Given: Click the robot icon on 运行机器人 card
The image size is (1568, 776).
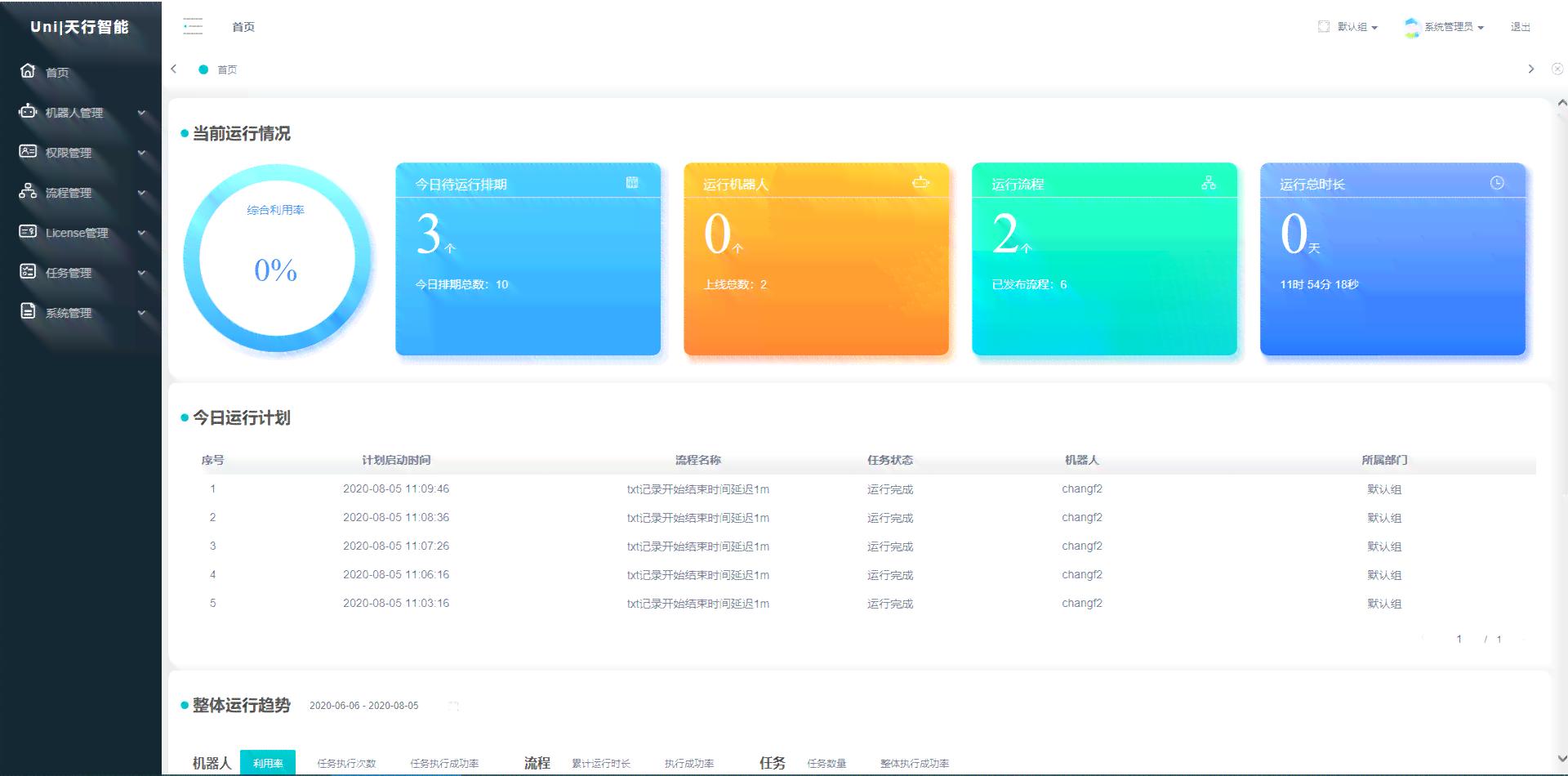Looking at the screenshot, I should point(920,183).
